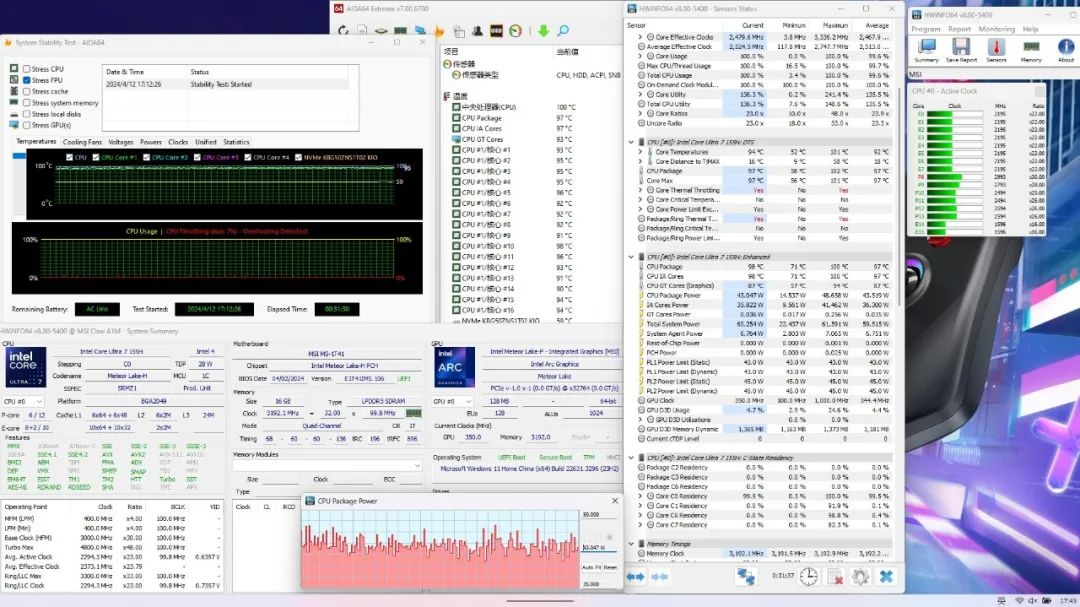Click the reset clock icon in sensors footer
This screenshot has height=607, width=1080.
coord(808,577)
